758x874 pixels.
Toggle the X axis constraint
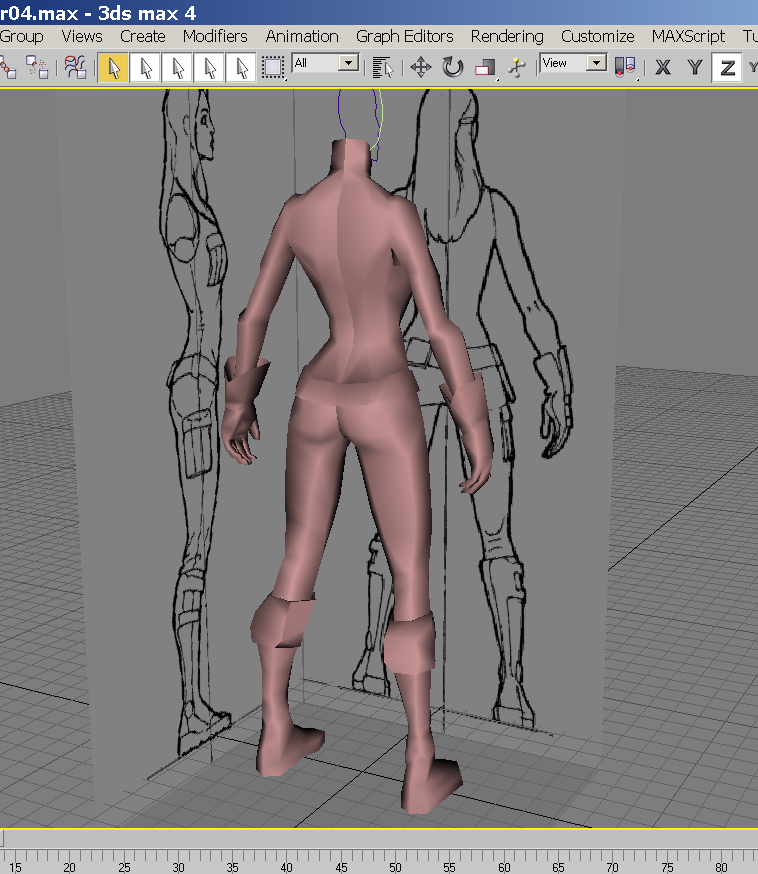click(663, 67)
